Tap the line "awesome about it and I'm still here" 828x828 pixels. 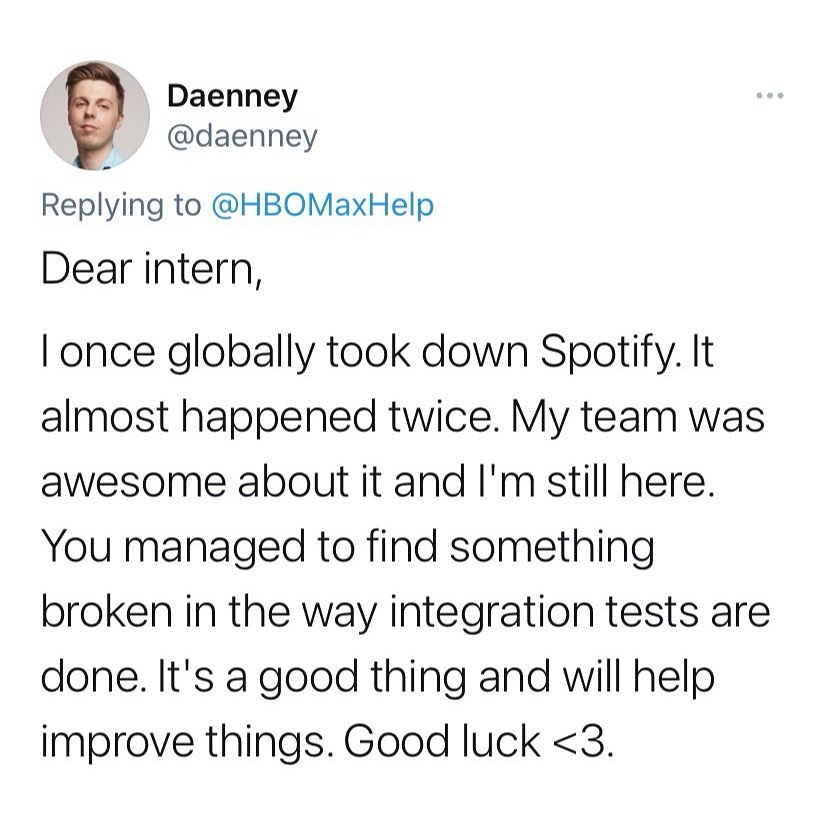tap(378, 482)
